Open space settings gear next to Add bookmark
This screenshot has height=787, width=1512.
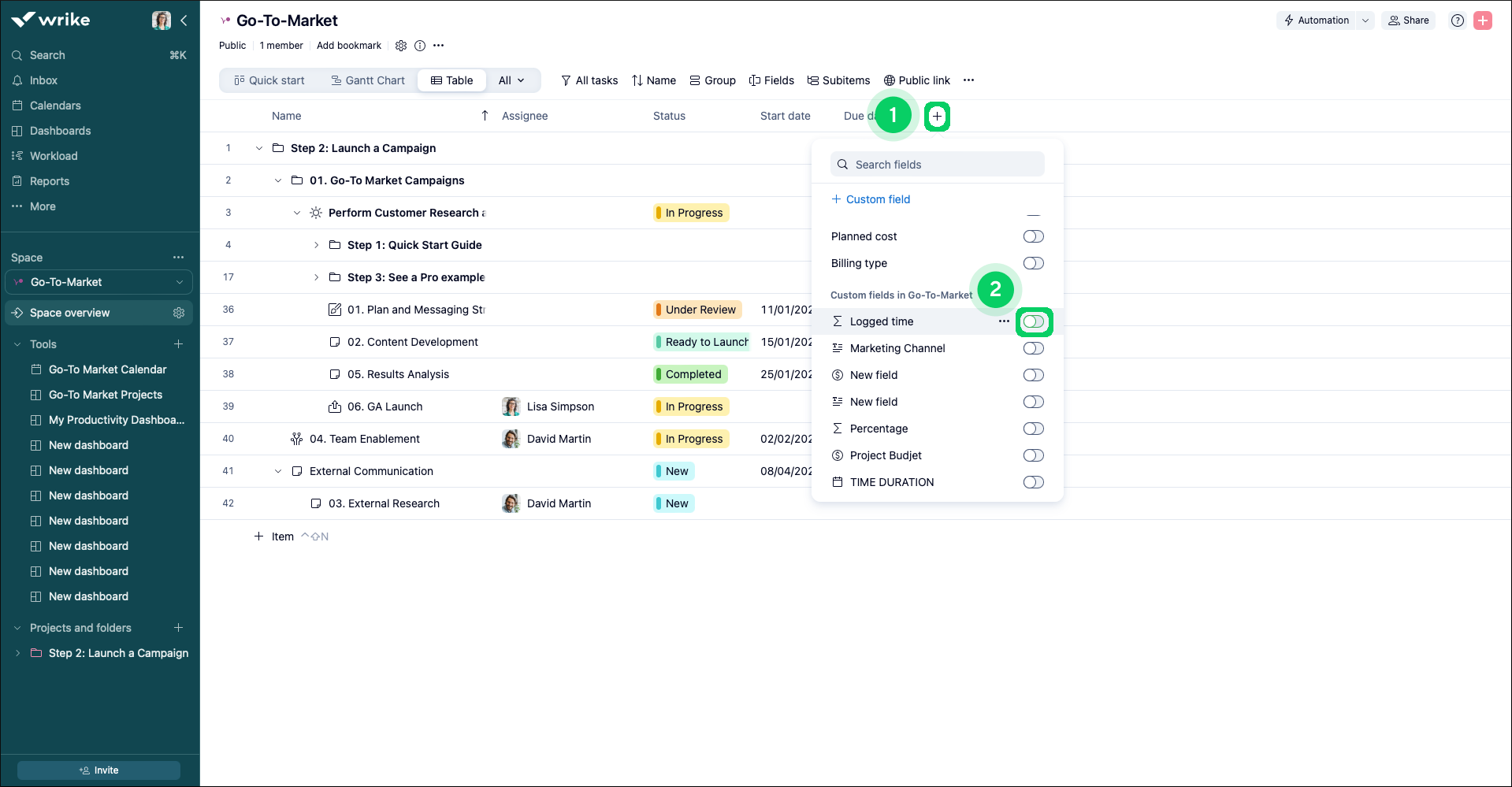point(401,46)
